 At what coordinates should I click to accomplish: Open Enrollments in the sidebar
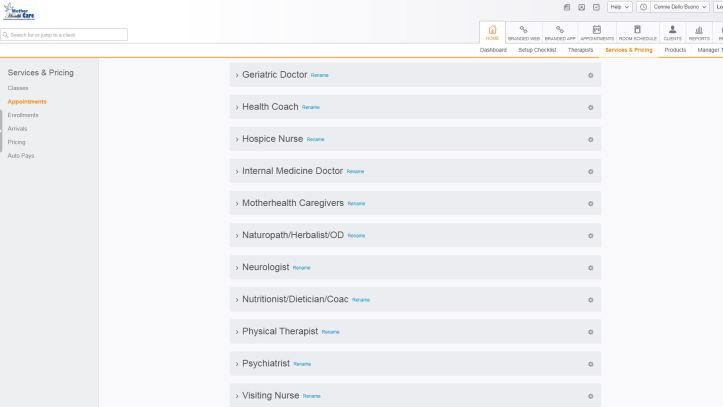click(23, 115)
